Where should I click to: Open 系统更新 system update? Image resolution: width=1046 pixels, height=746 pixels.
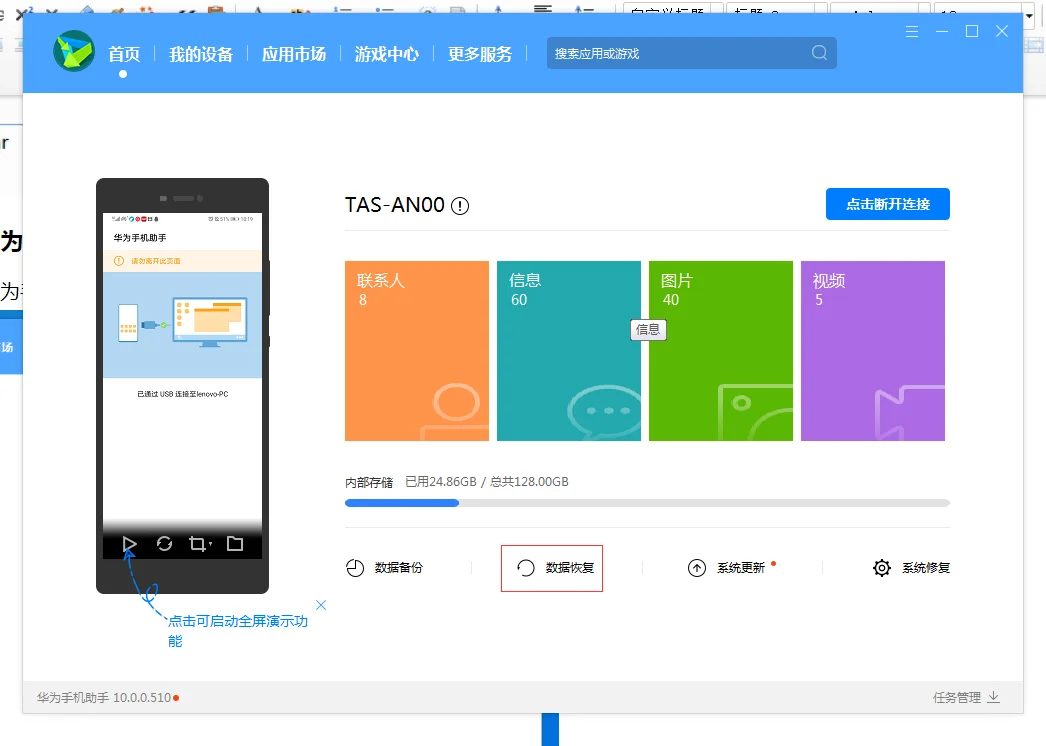(x=727, y=568)
